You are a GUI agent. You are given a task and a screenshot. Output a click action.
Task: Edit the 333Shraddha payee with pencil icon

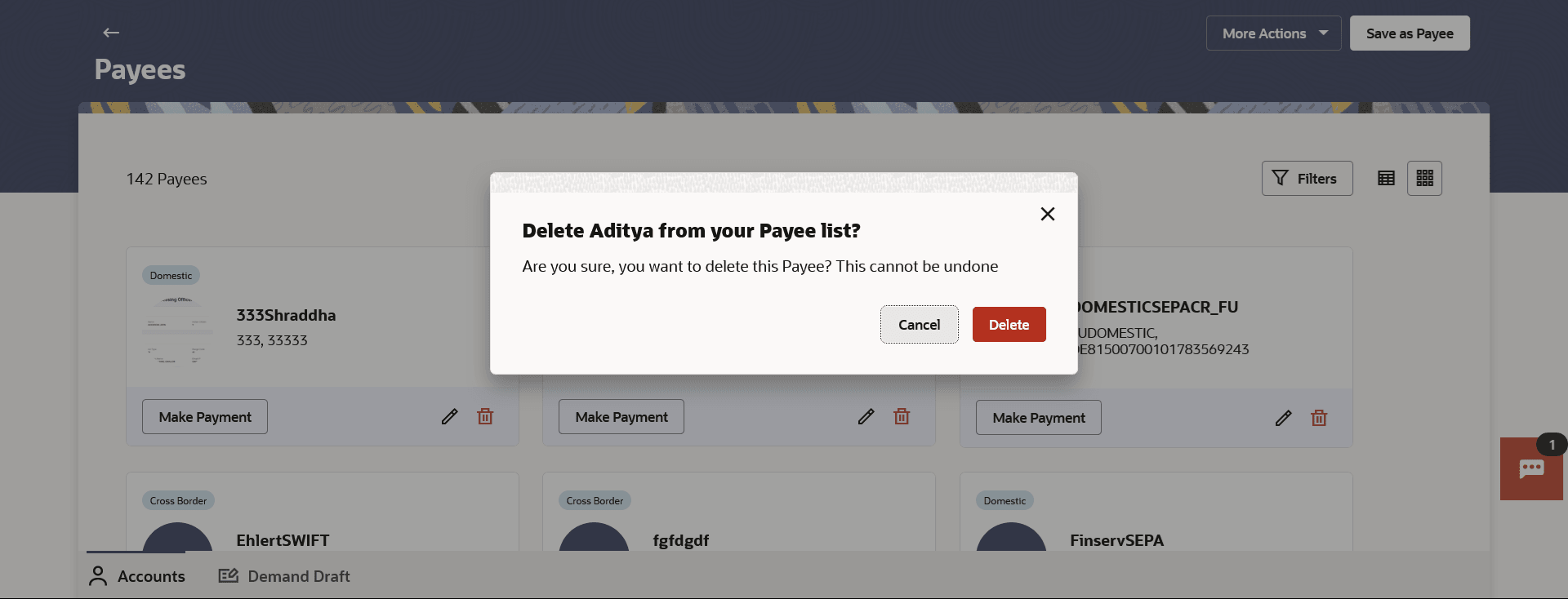click(449, 416)
